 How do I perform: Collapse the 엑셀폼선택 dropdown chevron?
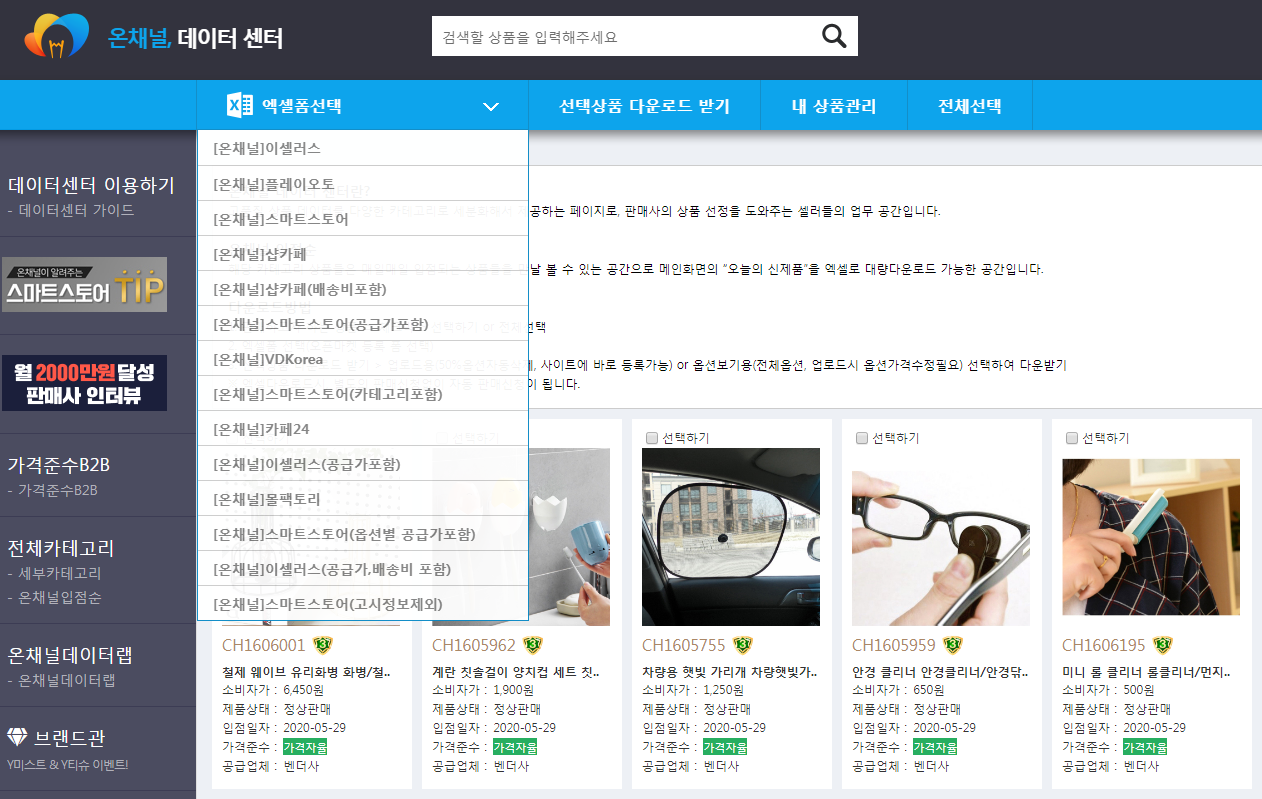491,106
